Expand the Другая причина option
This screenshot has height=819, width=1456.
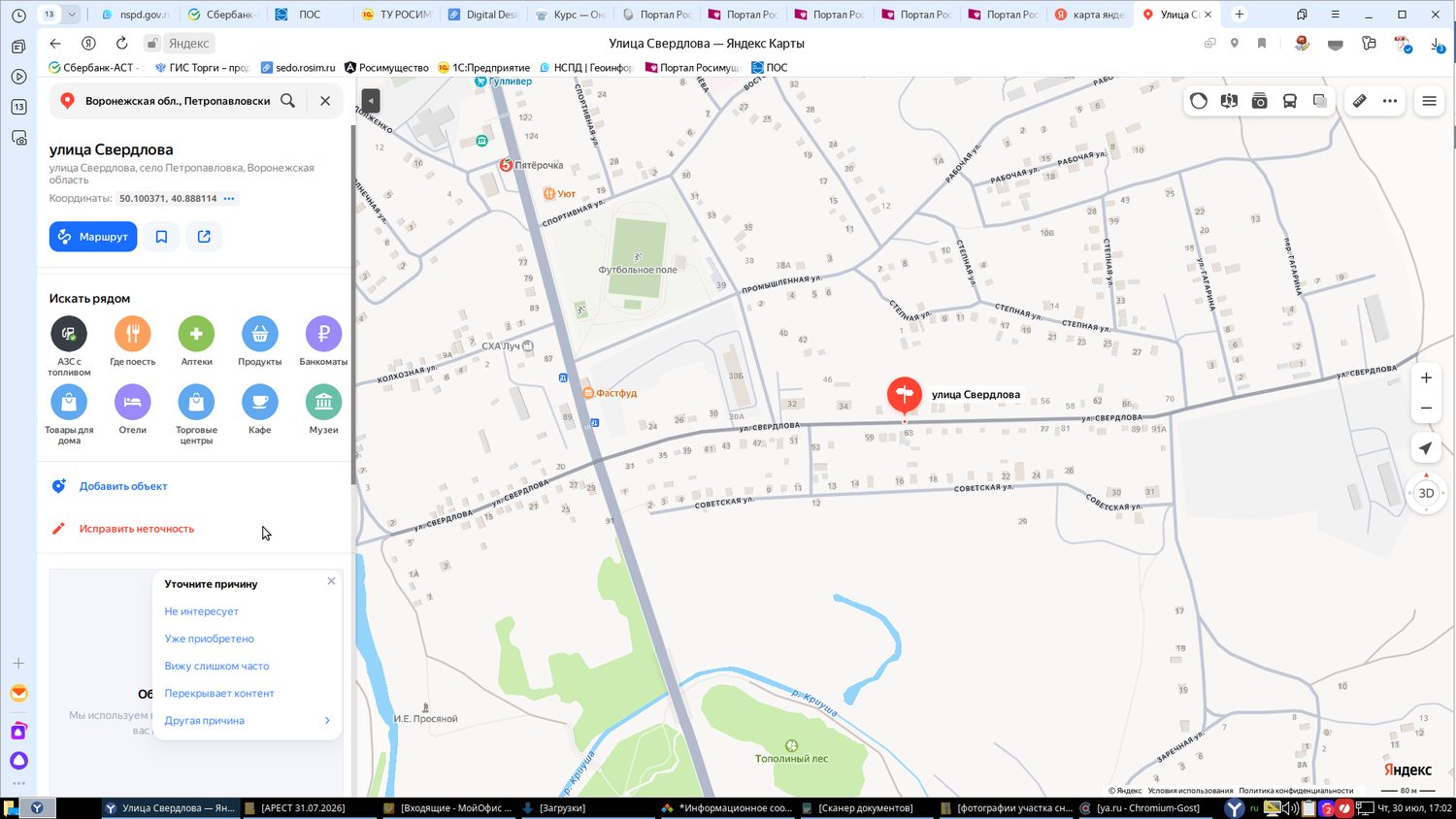tap(248, 721)
